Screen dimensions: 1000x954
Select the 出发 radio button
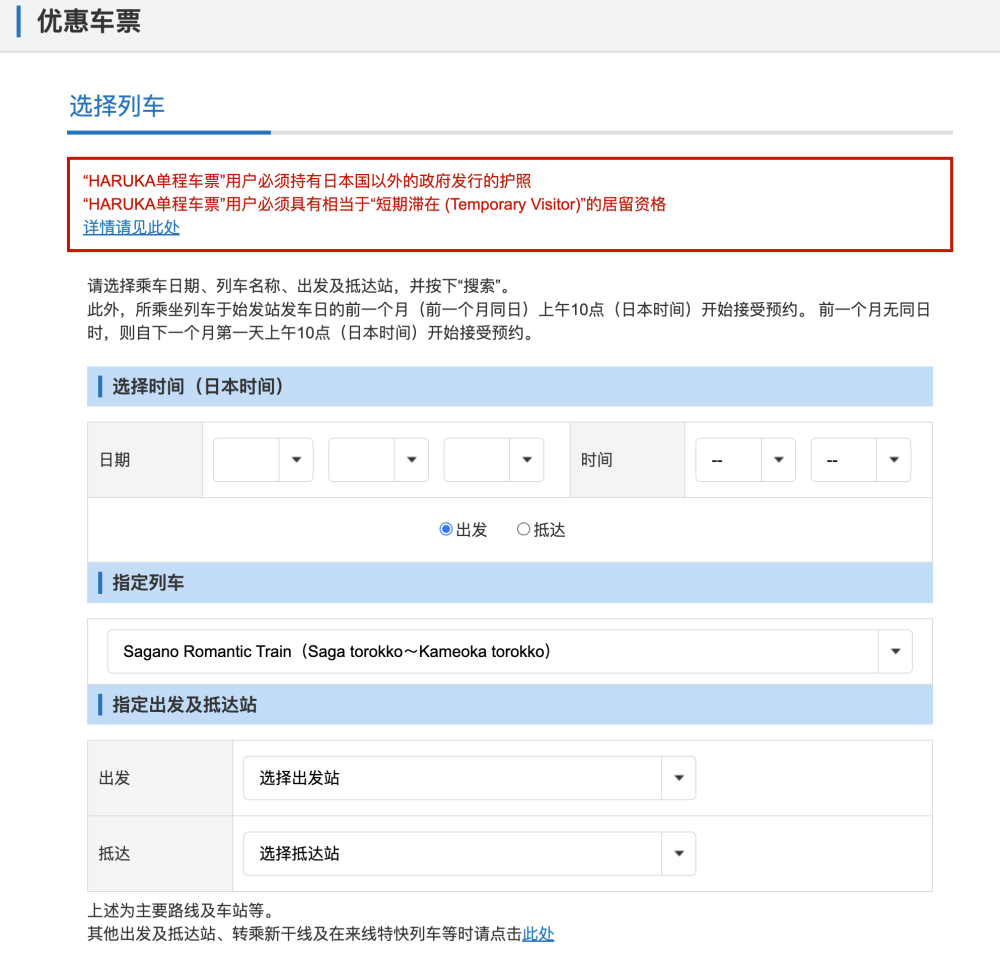445,529
